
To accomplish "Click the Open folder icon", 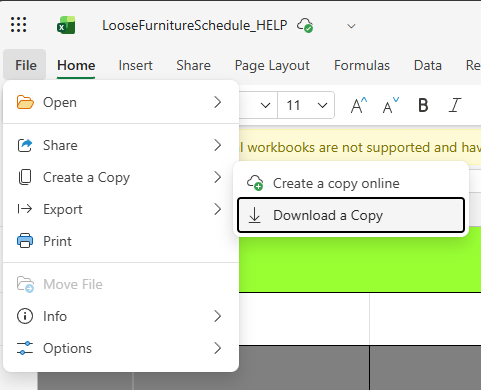I will 25,102.
